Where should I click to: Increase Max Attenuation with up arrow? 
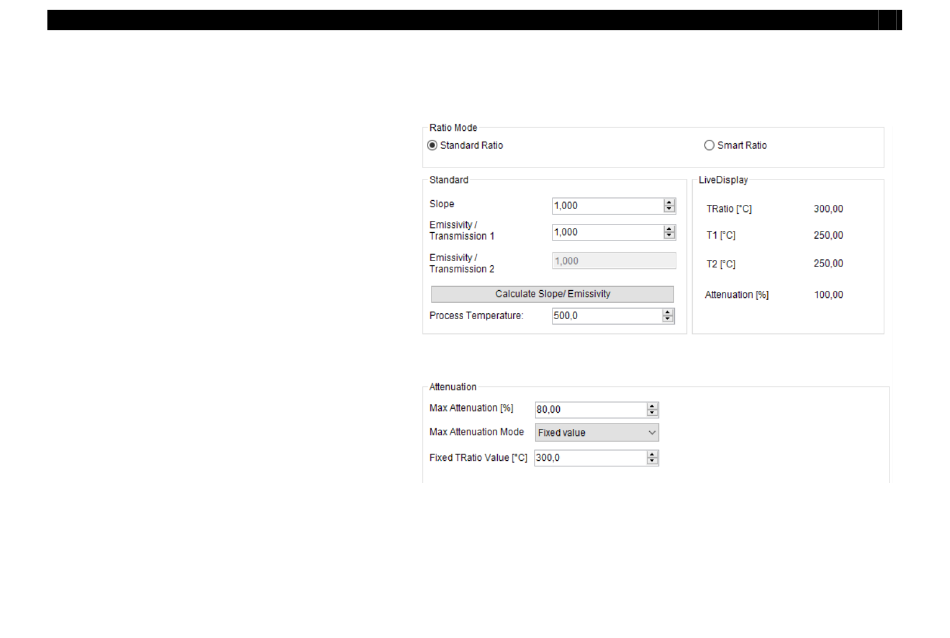click(652, 406)
